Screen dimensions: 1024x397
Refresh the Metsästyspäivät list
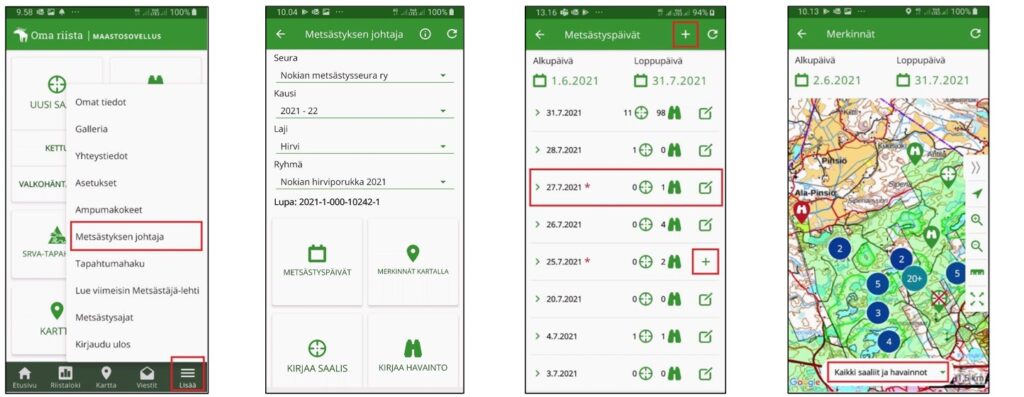(x=712, y=35)
